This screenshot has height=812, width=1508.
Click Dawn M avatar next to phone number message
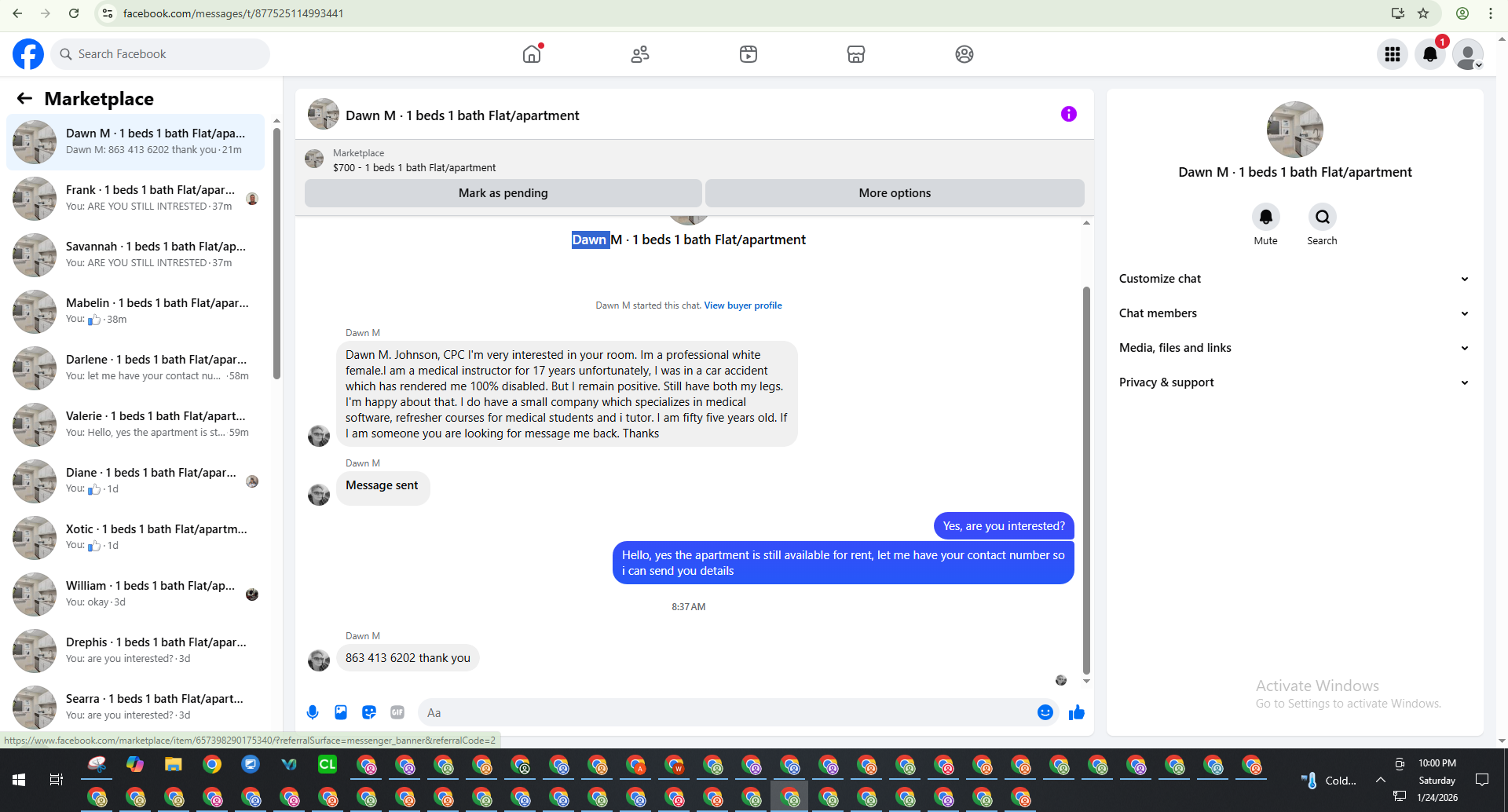(x=319, y=660)
